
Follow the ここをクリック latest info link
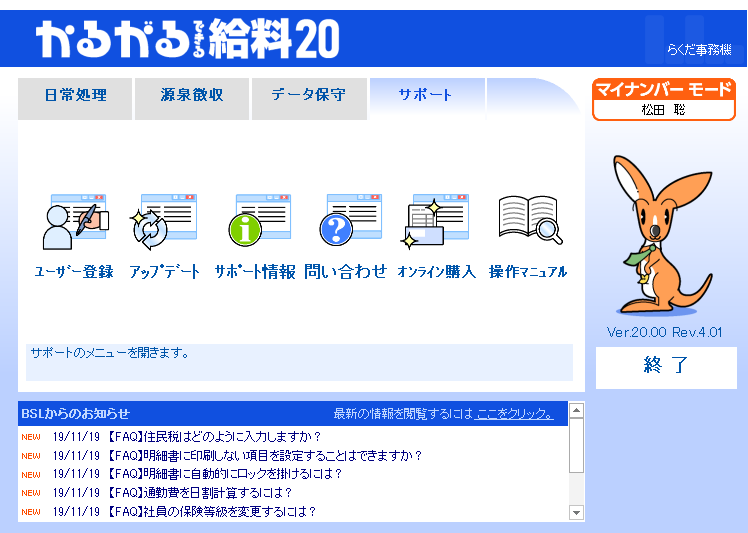(x=514, y=414)
